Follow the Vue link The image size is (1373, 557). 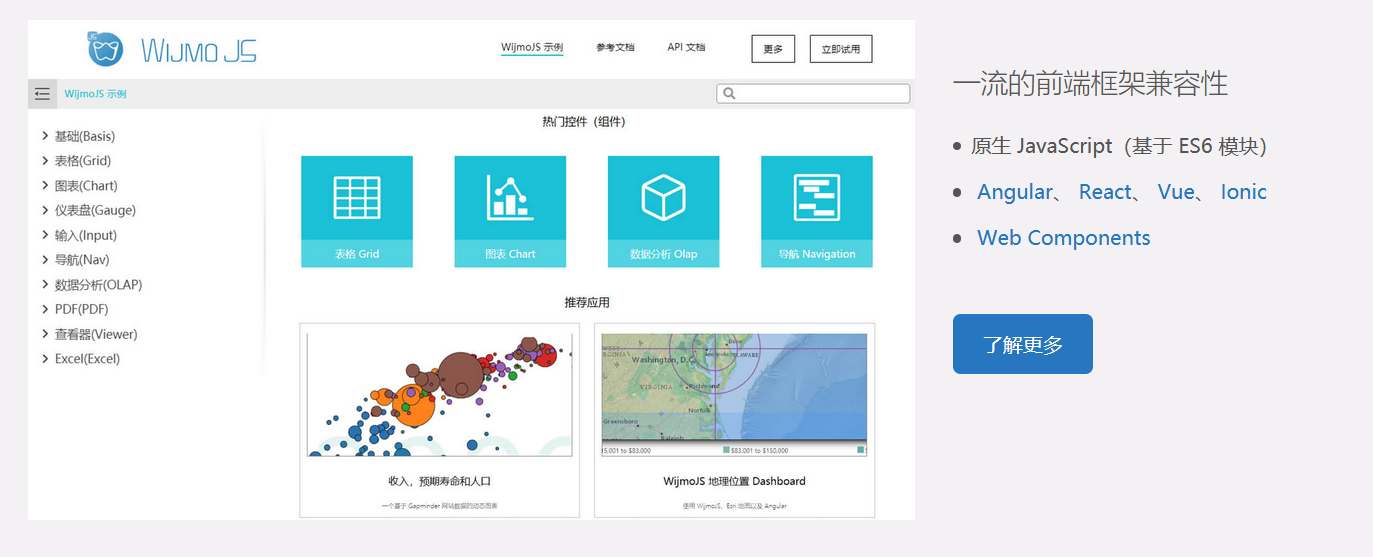coord(1176,192)
